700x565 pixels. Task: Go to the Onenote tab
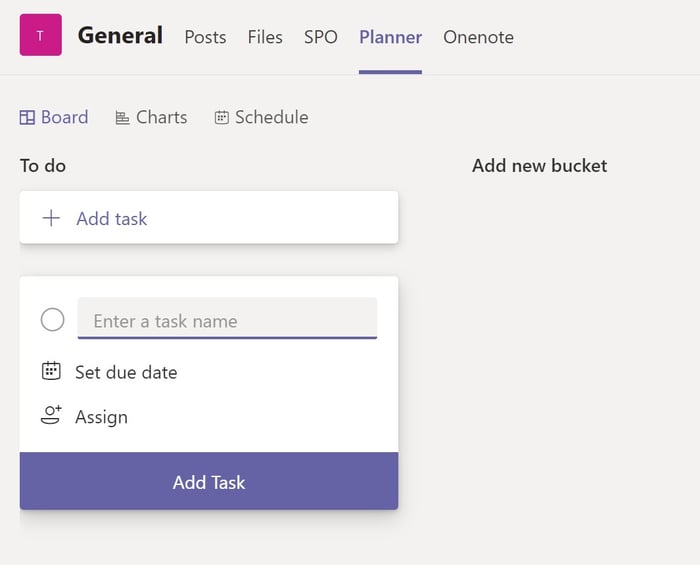point(478,37)
